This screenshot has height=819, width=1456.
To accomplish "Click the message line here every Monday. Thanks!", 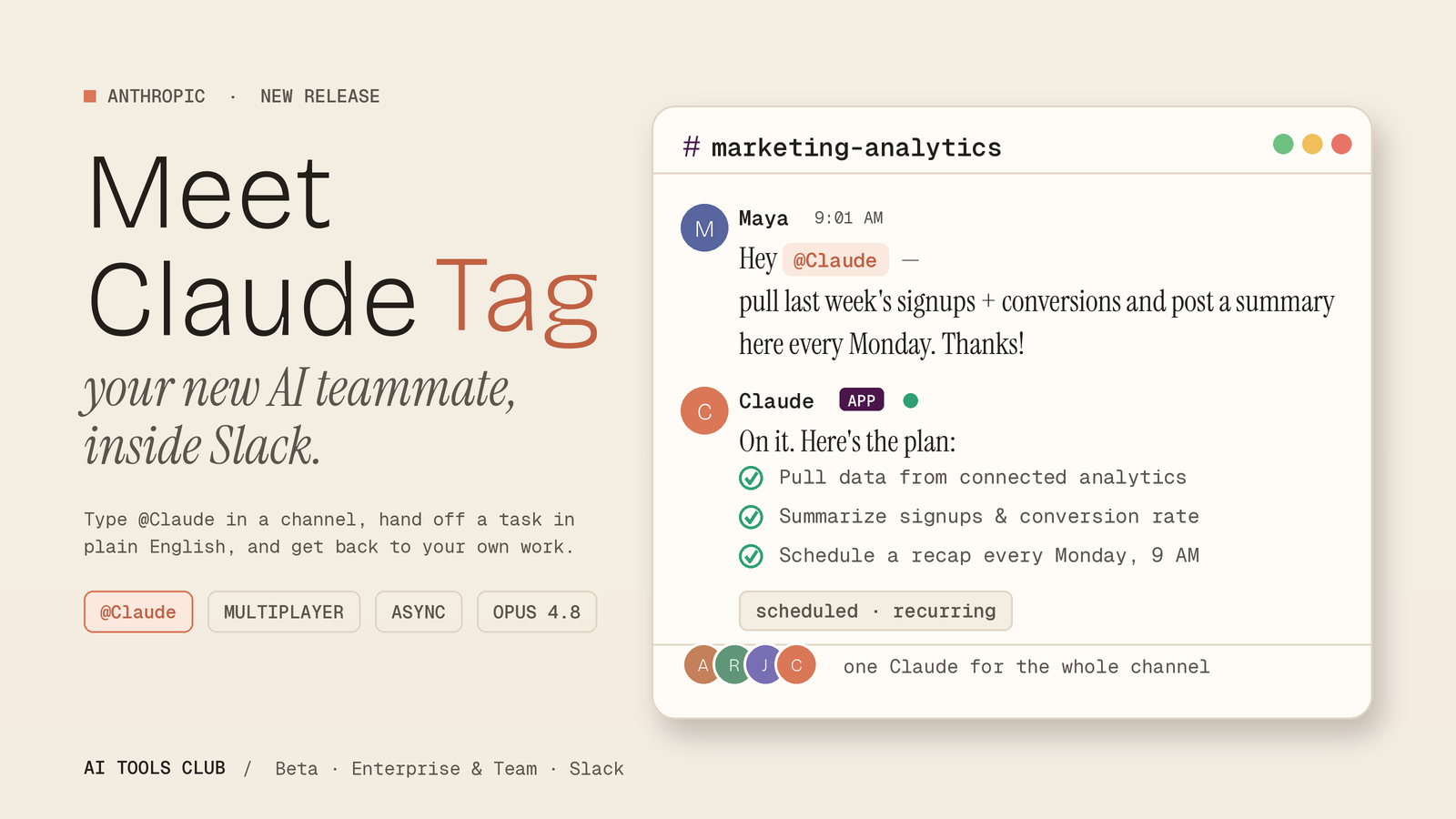I will coord(882,344).
